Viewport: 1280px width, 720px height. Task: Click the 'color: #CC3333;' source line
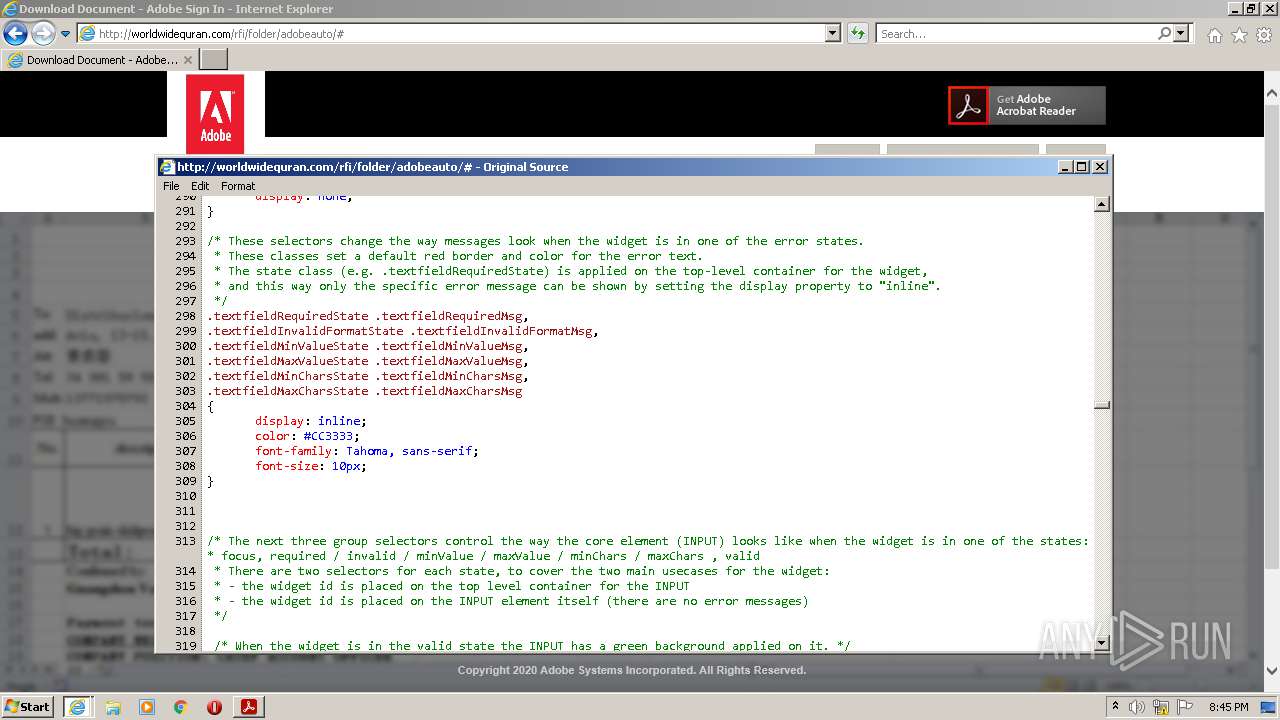(x=307, y=436)
